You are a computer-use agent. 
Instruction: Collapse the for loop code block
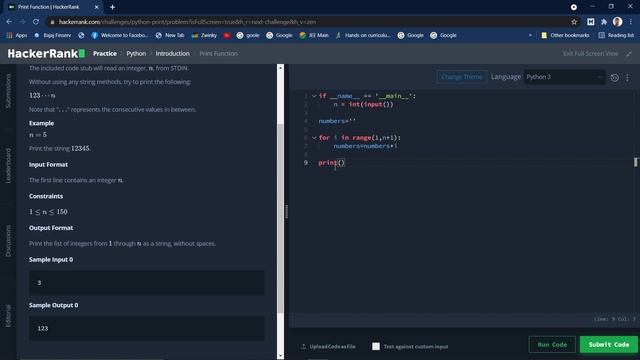(314, 138)
